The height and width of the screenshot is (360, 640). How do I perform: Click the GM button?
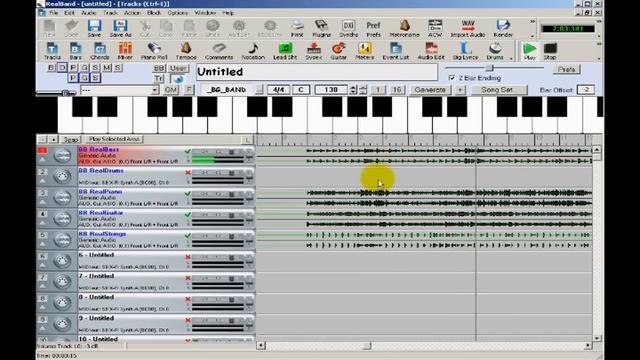171,90
